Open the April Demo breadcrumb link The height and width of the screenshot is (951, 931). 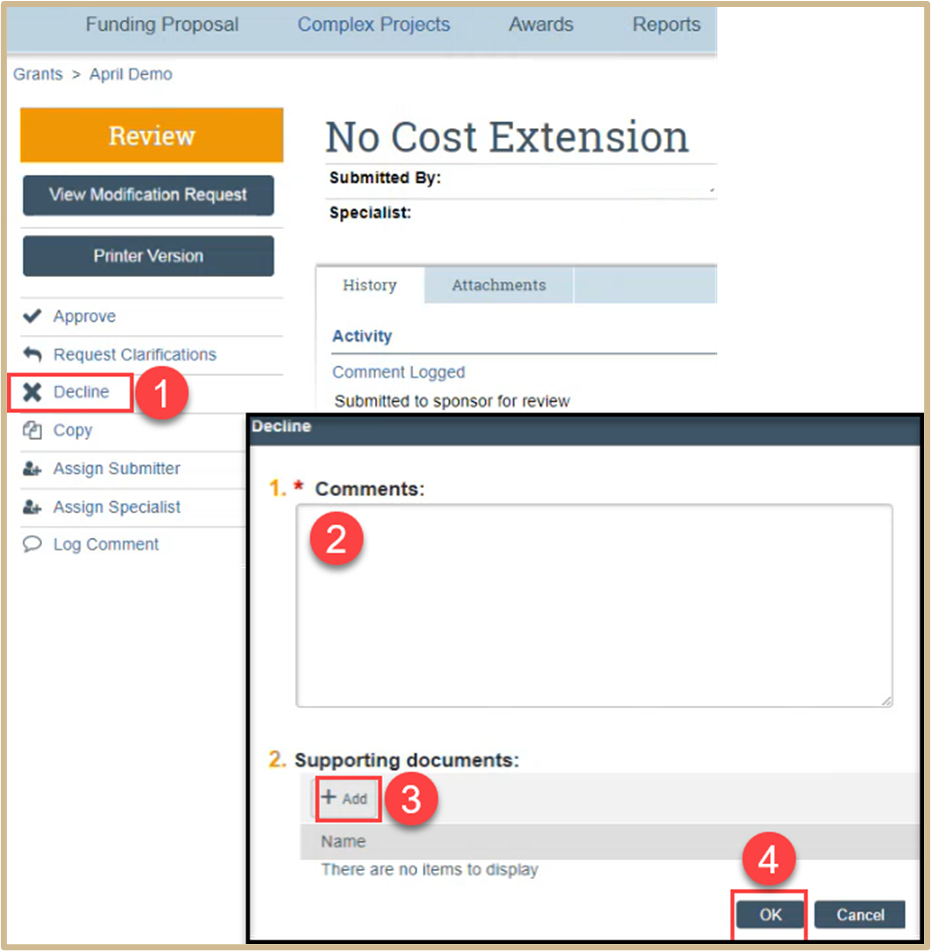pos(131,74)
